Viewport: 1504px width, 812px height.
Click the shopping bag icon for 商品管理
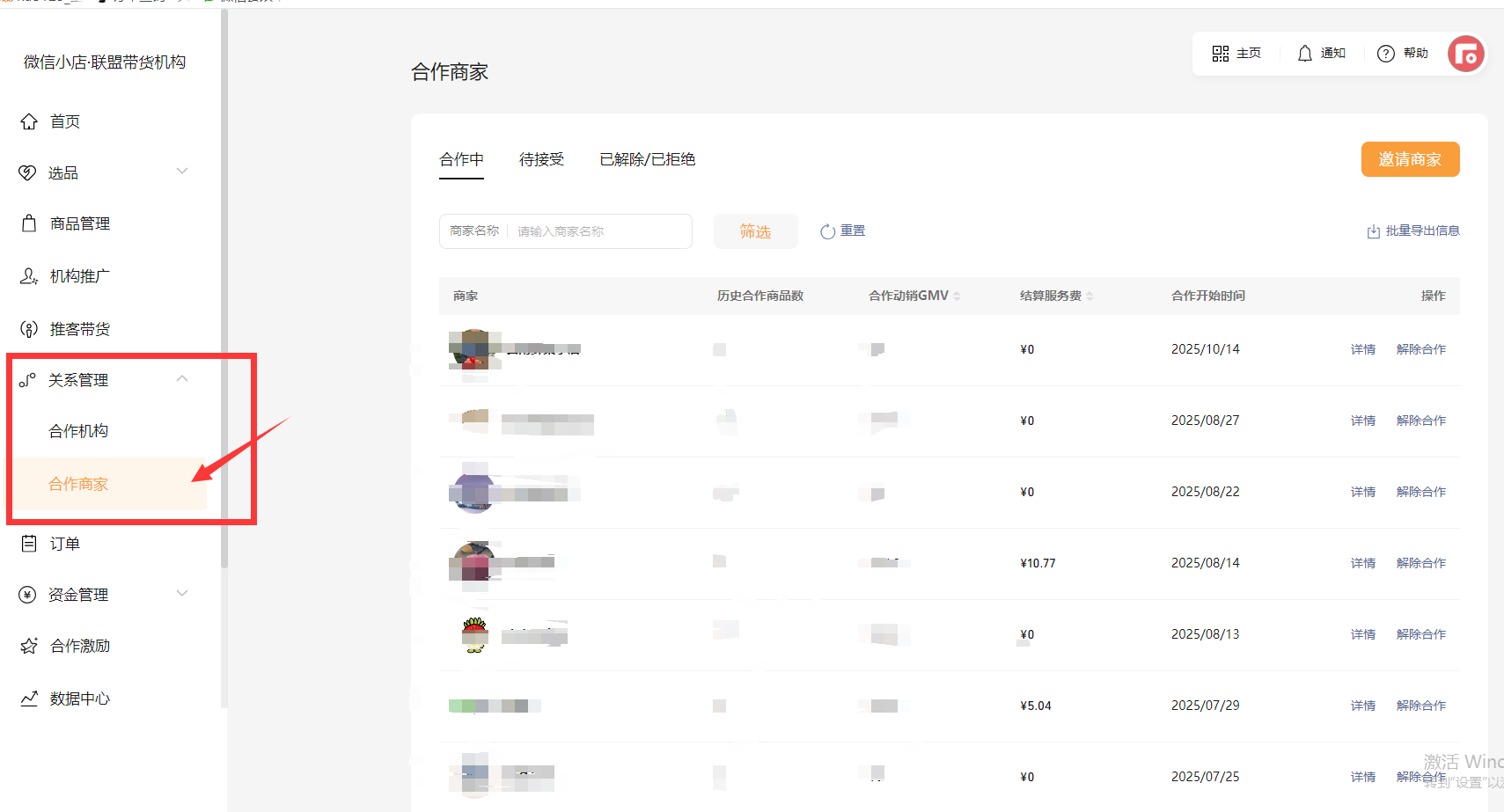pyautogui.click(x=29, y=223)
